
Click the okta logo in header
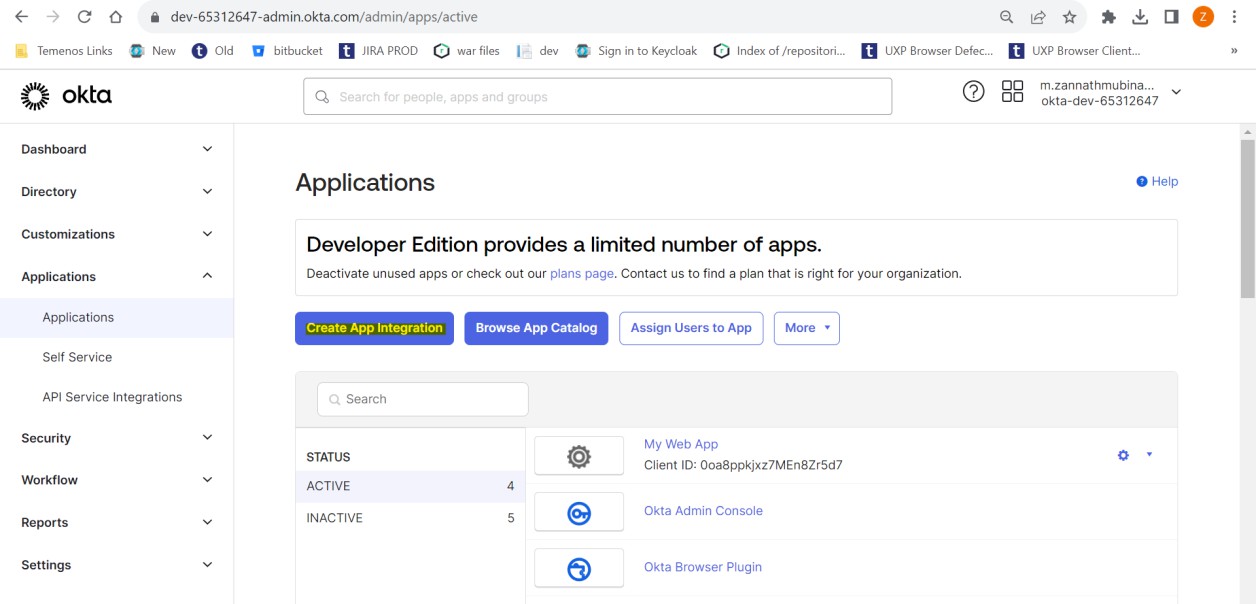(66, 96)
